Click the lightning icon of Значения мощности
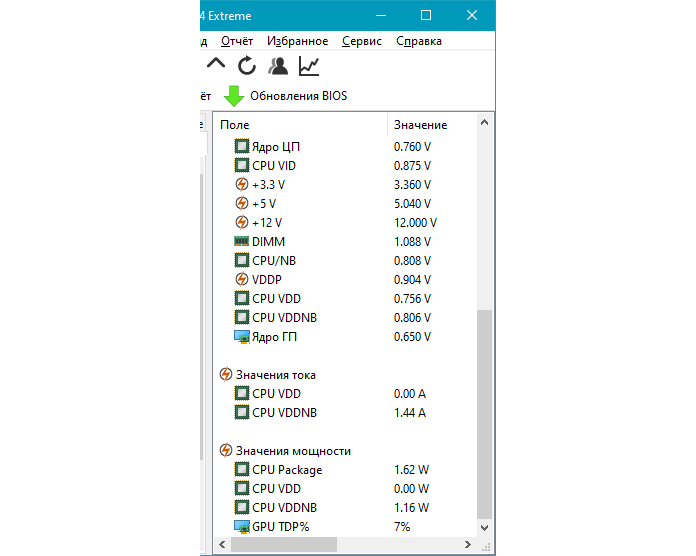Image resolution: width=696 pixels, height=556 pixels. 225,450
